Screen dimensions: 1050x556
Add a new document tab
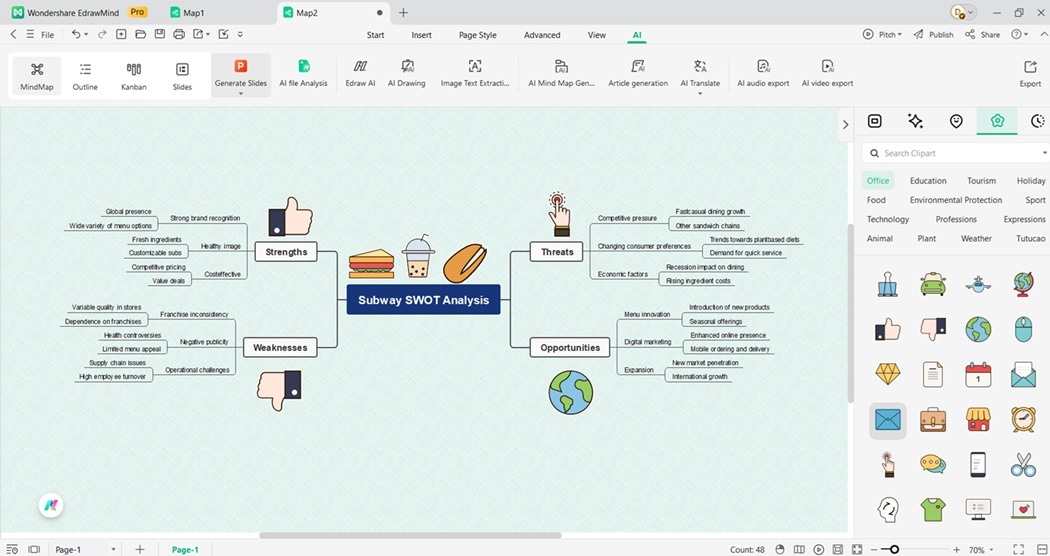(403, 13)
